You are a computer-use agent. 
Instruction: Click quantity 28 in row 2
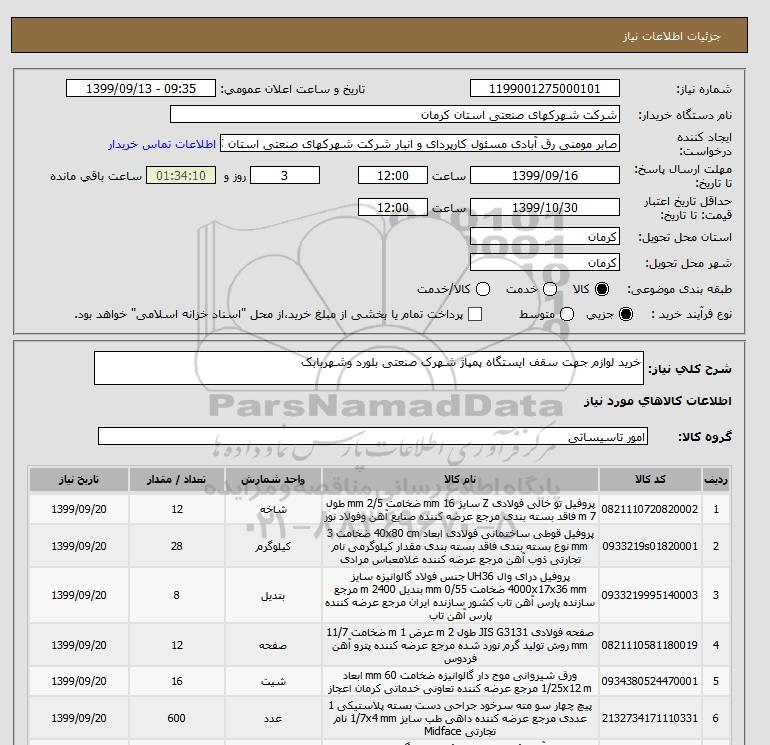click(177, 546)
